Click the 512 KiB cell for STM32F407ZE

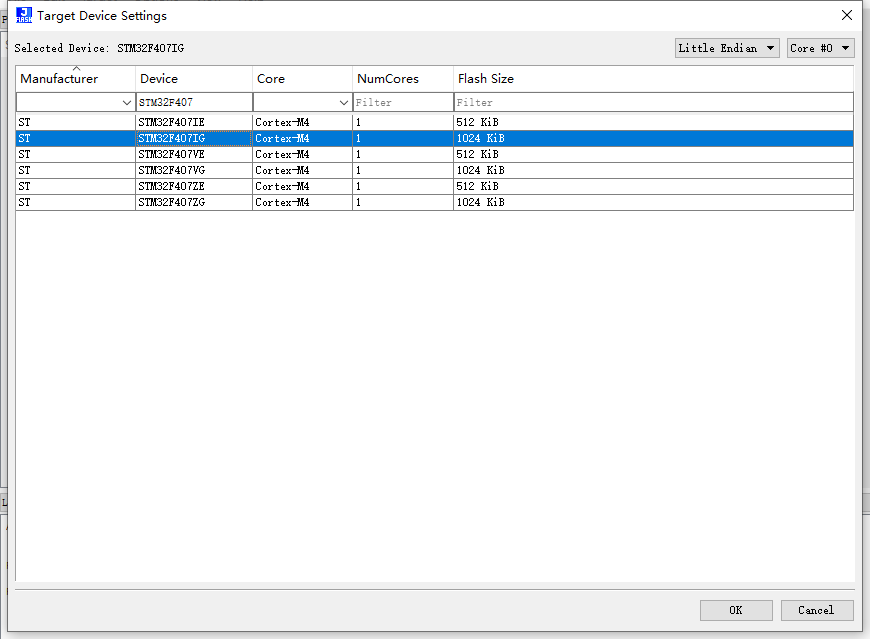pos(654,186)
